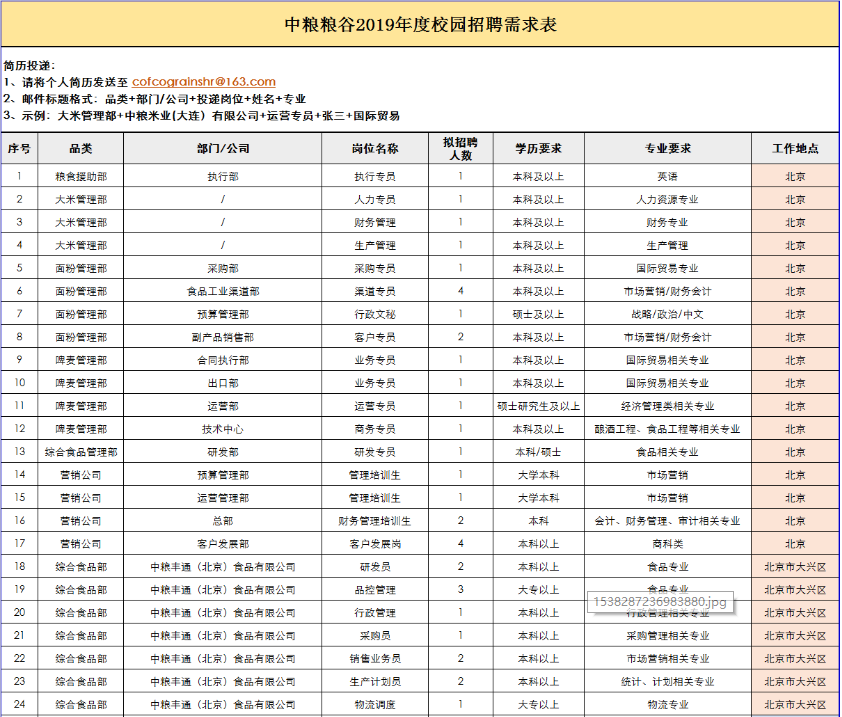This screenshot has height=717, width=842.
Task: Click the 战略/政治/中文 cell
Action: coord(667,314)
